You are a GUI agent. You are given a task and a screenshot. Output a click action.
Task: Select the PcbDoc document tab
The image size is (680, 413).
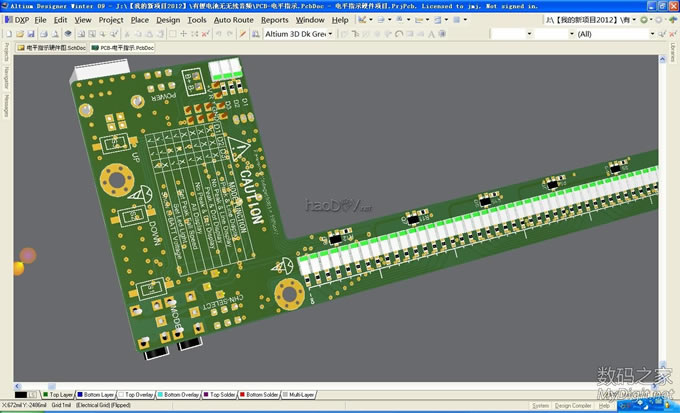click(x=124, y=47)
